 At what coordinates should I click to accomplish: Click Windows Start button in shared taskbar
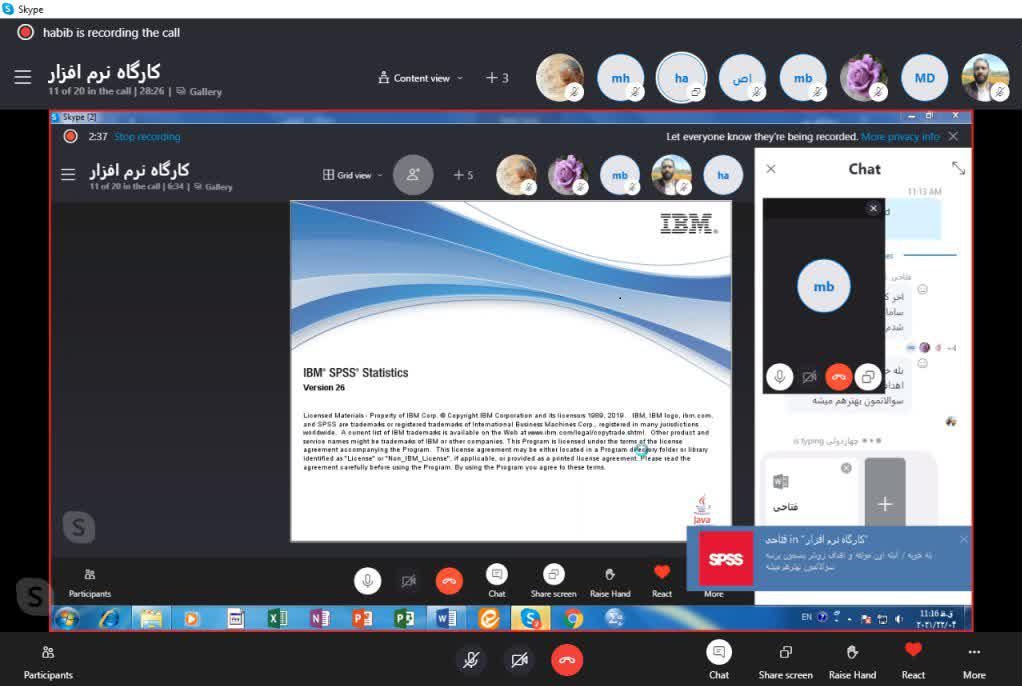pos(66,618)
